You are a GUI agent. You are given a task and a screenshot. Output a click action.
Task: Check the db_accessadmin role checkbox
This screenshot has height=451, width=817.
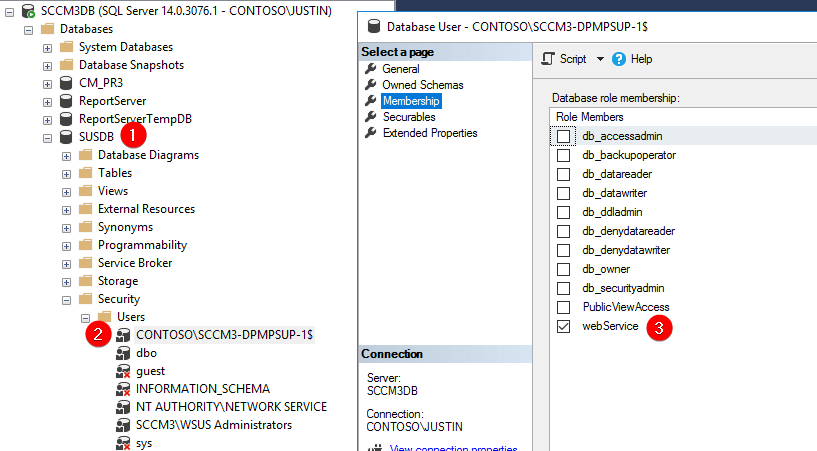click(x=563, y=136)
